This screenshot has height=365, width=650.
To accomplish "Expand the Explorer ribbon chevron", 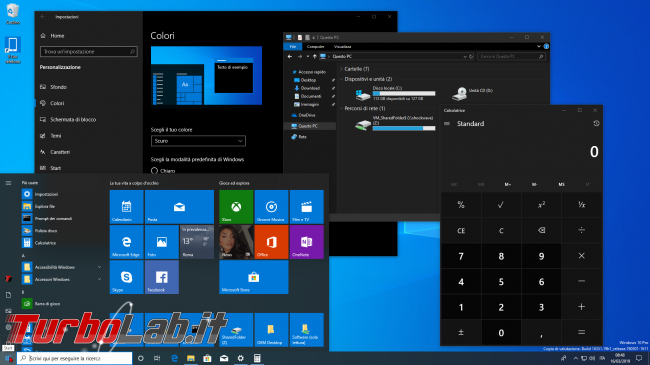I will [x=538, y=46].
